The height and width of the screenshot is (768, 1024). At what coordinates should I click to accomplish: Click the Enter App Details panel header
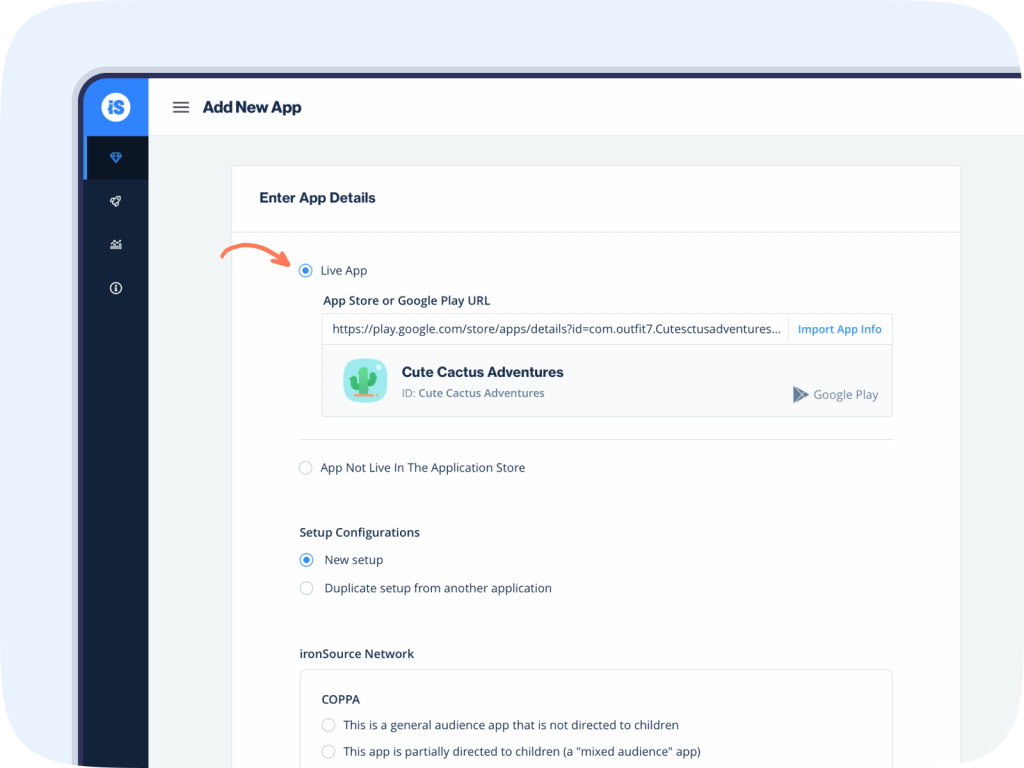point(317,197)
